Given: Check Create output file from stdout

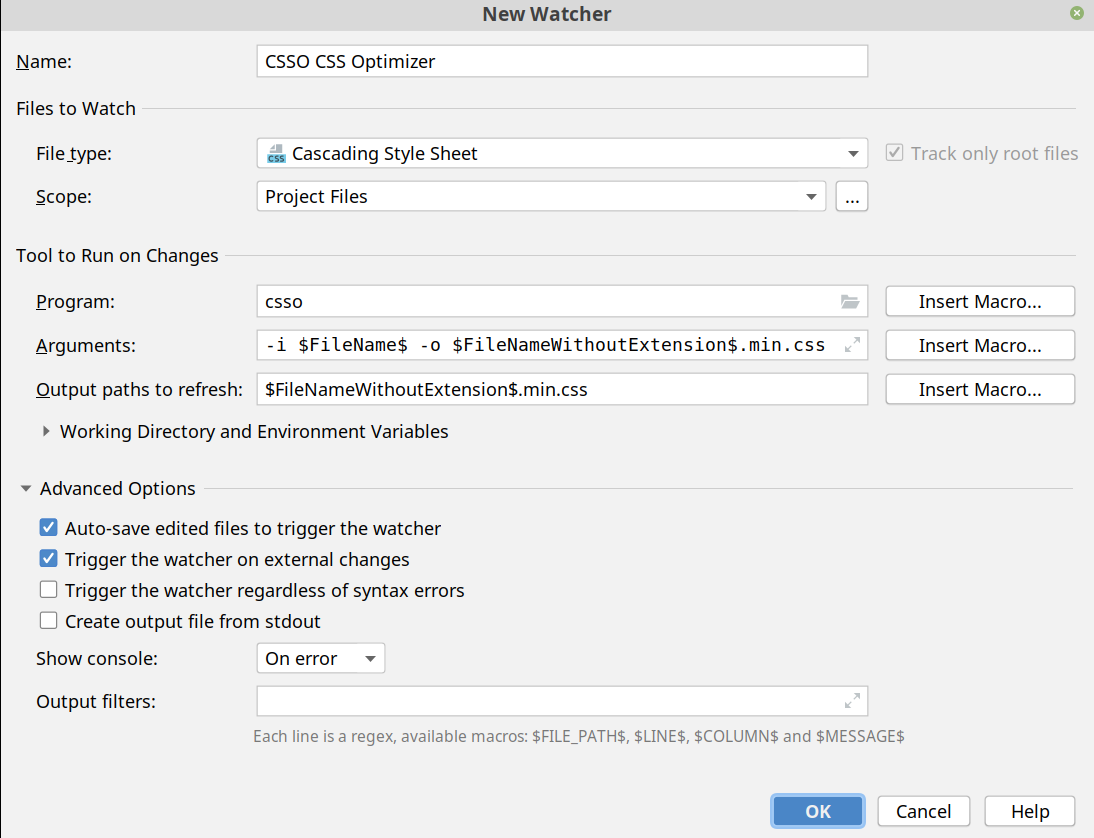Looking at the screenshot, I should [x=48, y=621].
